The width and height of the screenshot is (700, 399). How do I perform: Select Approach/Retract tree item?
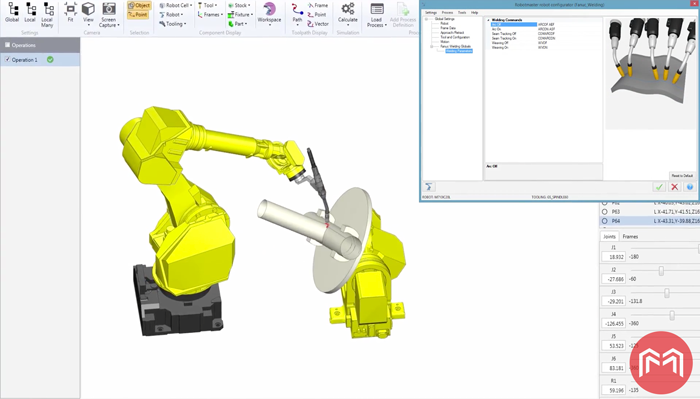point(452,33)
